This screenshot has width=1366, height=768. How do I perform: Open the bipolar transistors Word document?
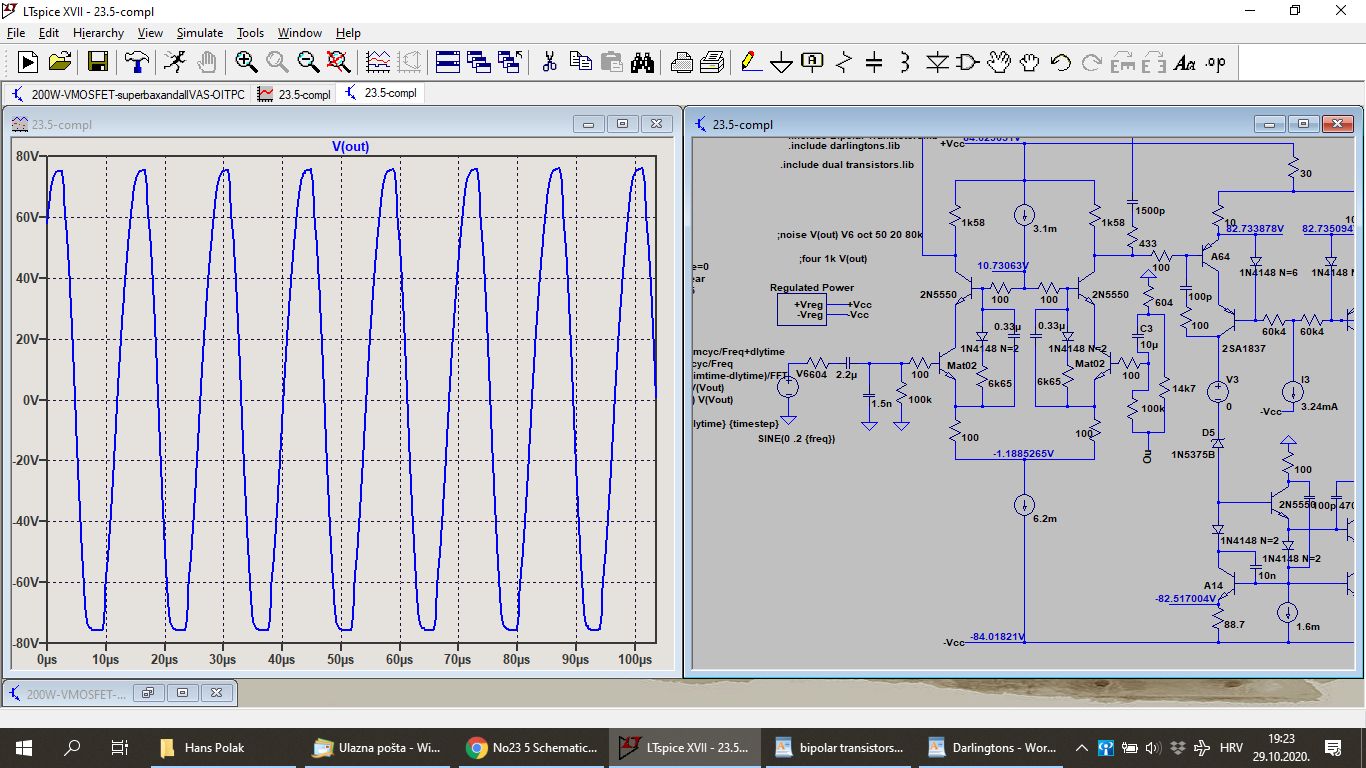pos(840,747)
